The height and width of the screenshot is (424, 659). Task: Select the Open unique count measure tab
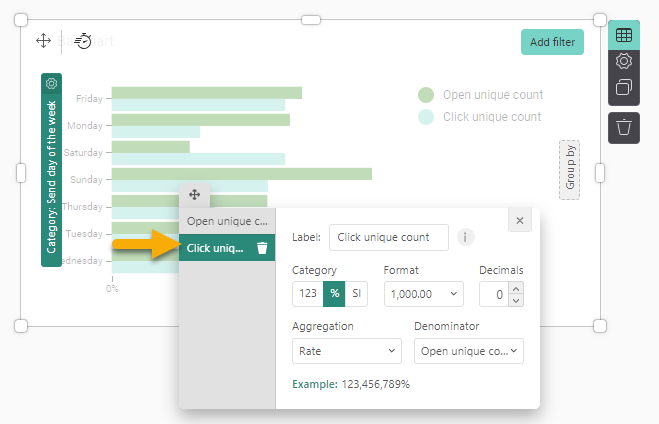click(227, 221)
